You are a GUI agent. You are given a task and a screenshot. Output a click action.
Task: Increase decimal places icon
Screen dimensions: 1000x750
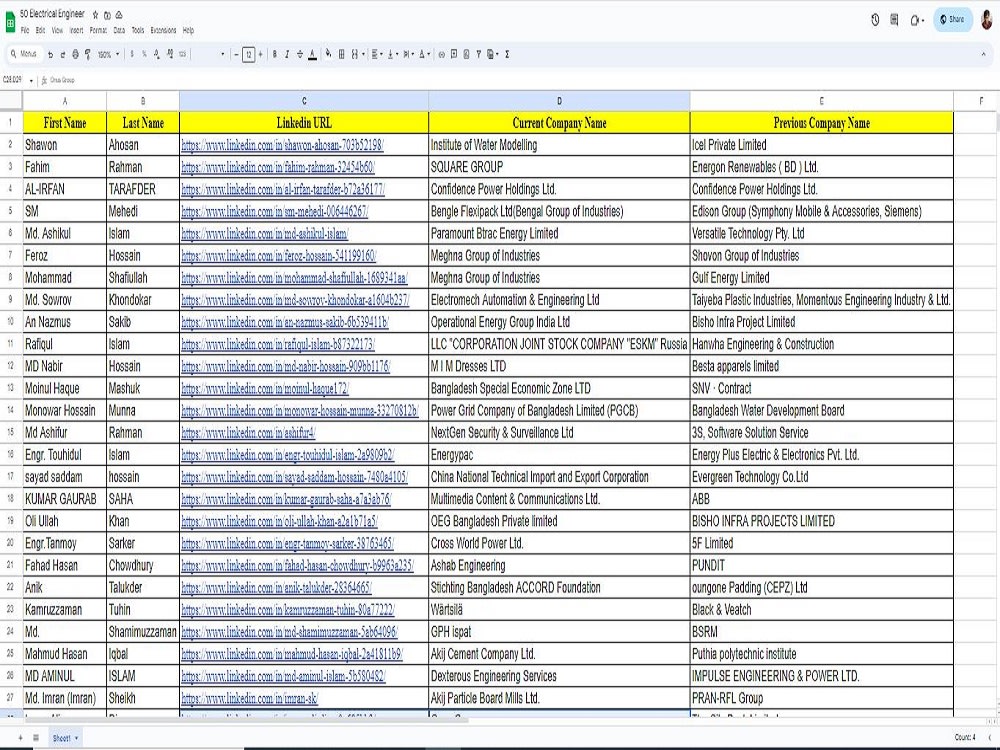pos(170,55)
